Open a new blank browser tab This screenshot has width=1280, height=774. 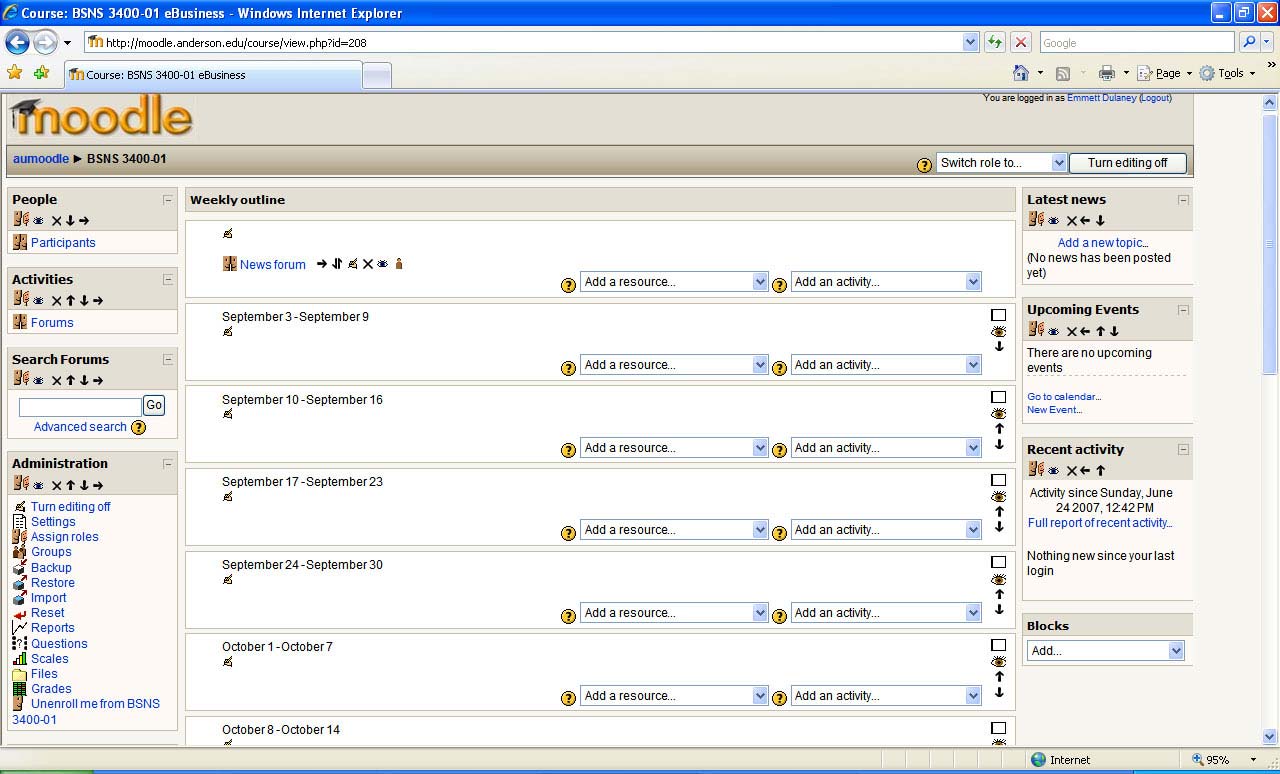[376, 75]
